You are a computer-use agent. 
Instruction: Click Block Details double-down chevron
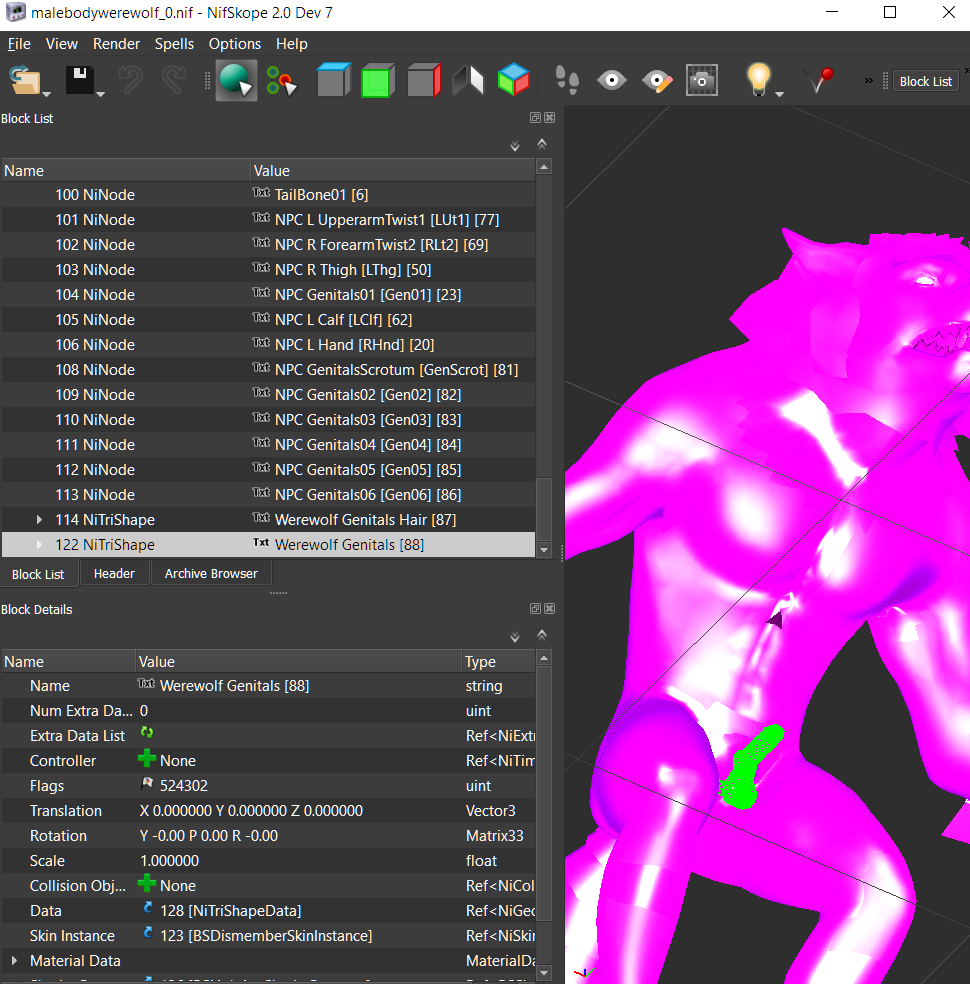pyautogui.click(x=514, y=638)
